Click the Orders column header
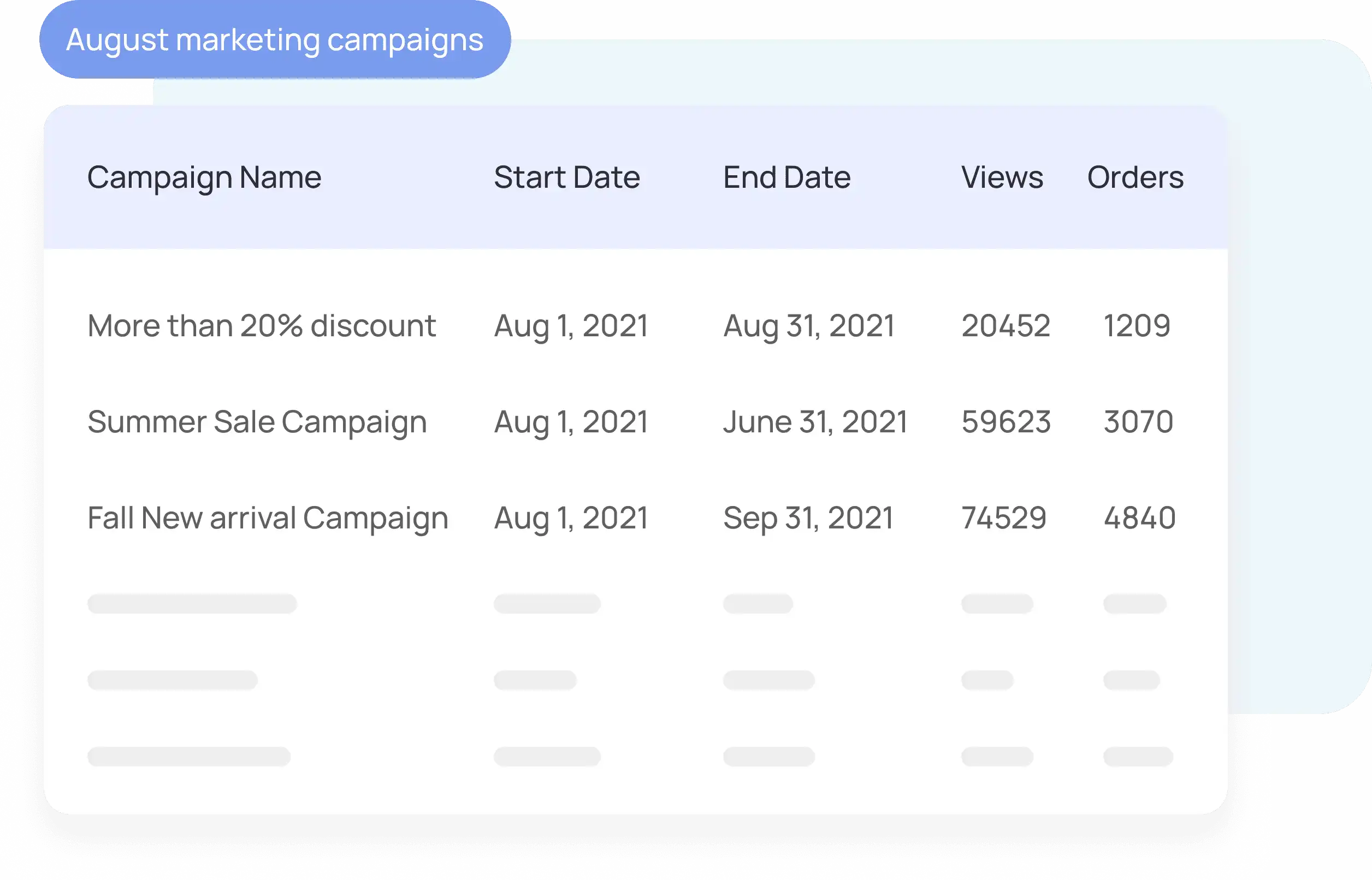The width and height of the screenshot is (1372, 880). (x=1135, y=177)
